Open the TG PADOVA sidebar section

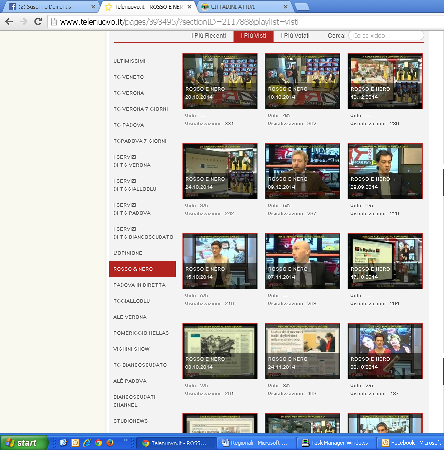129,125
